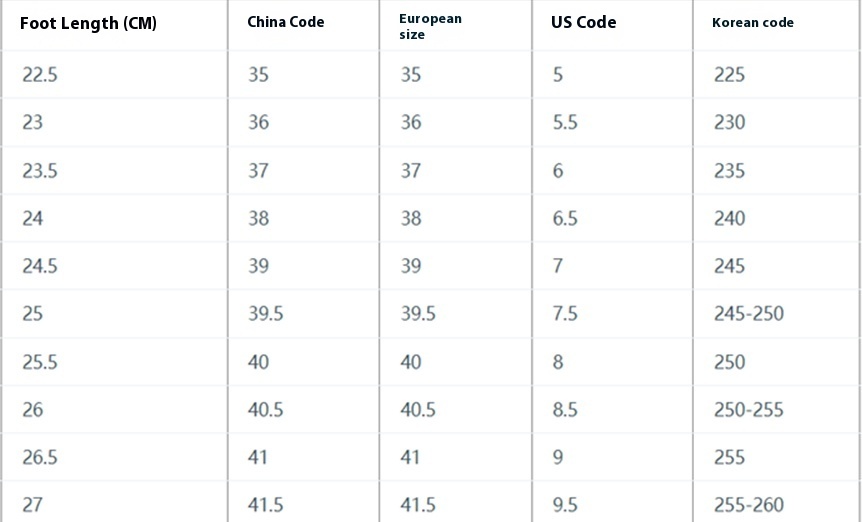The width and height of the screenshot is (862, 522).
Task: Select China Code cell with value 38
Action: tap(259, 218)
